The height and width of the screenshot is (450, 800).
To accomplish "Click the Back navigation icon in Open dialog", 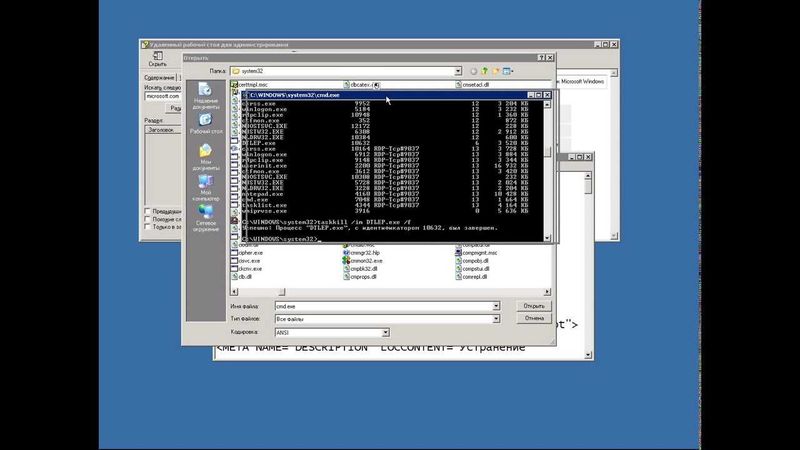I will pos(473,71).
